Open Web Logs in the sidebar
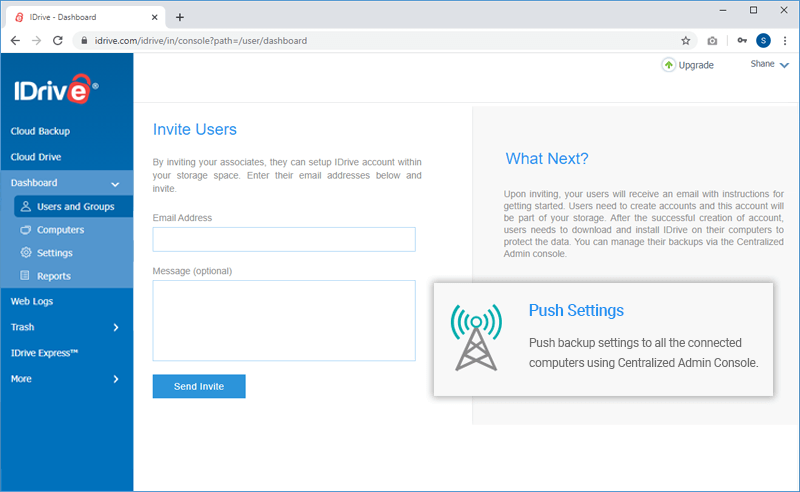800x492 pixels. coord(32,301)
